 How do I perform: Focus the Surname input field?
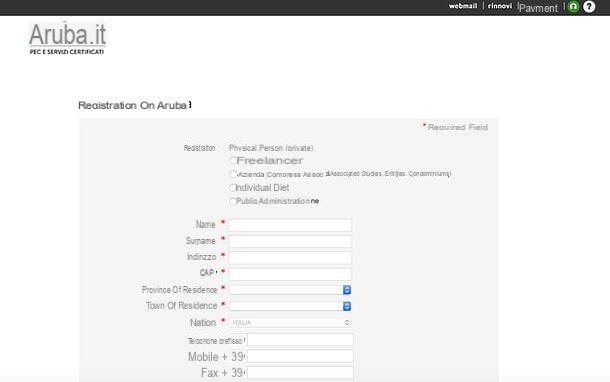[290, 241]
